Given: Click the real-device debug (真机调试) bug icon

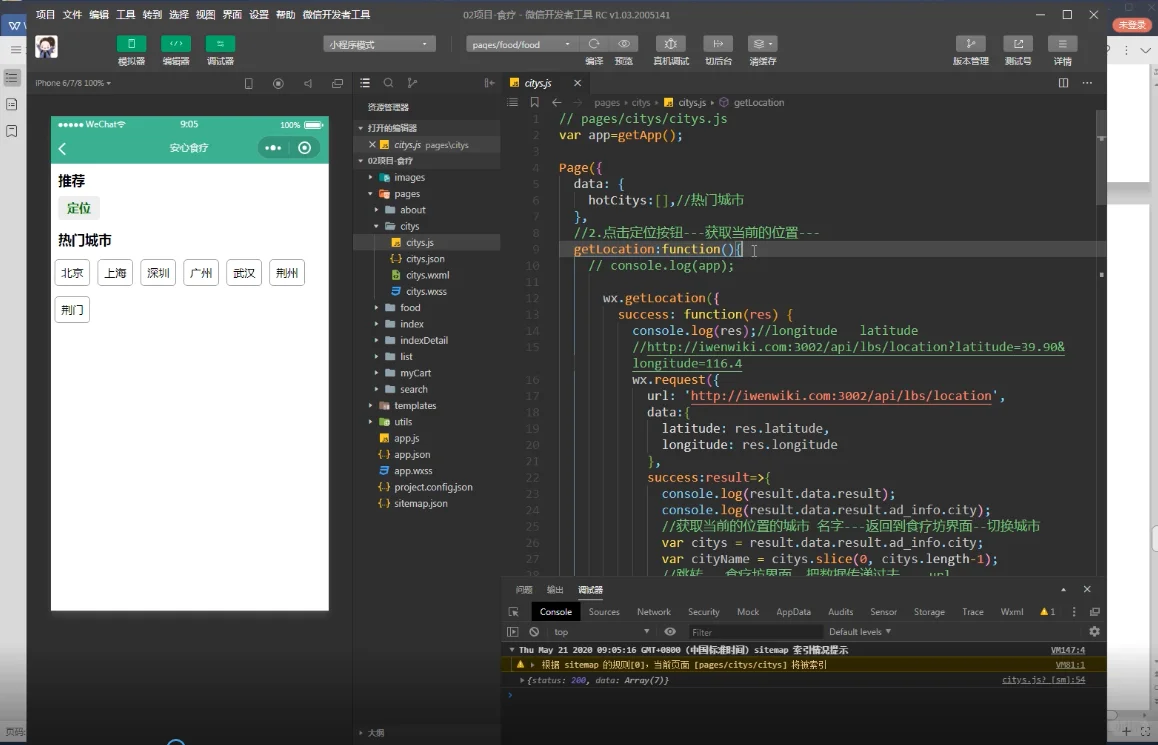Looking at the screenshot, I should coord(670,44).
